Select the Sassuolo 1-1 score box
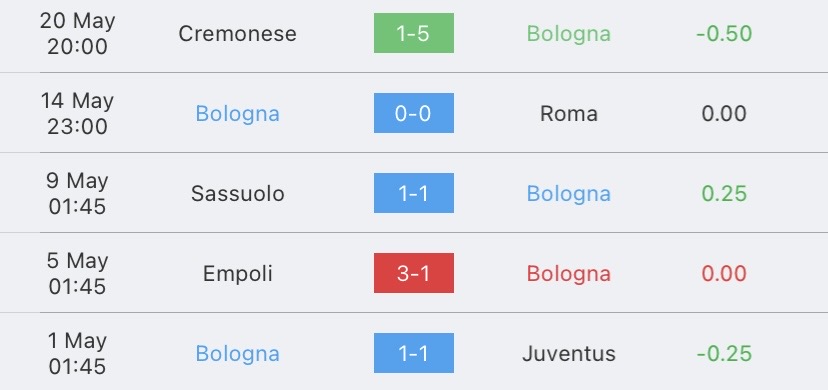The width and height of the screenshot is (828, 390). (413, 193)
